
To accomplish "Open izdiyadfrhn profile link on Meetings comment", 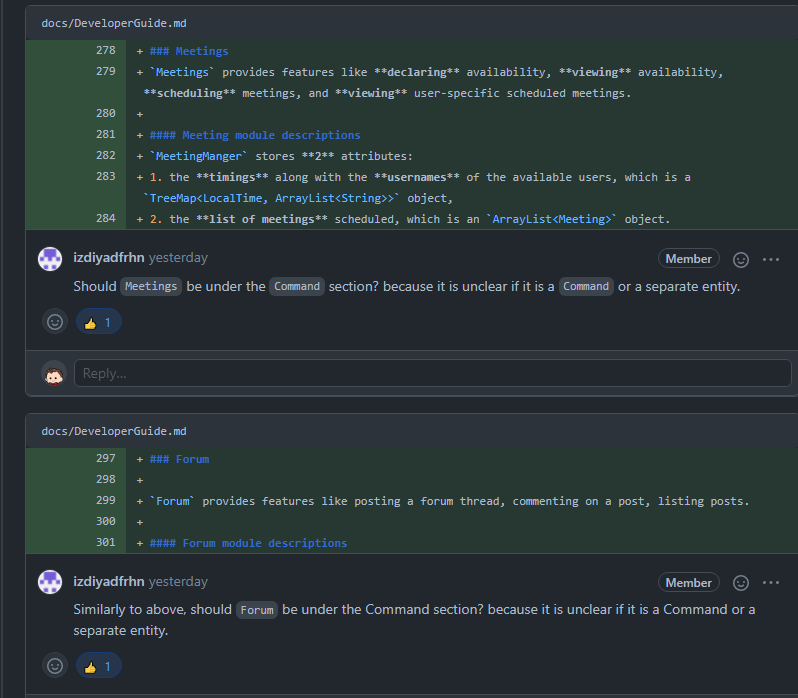I will [109, 257].
